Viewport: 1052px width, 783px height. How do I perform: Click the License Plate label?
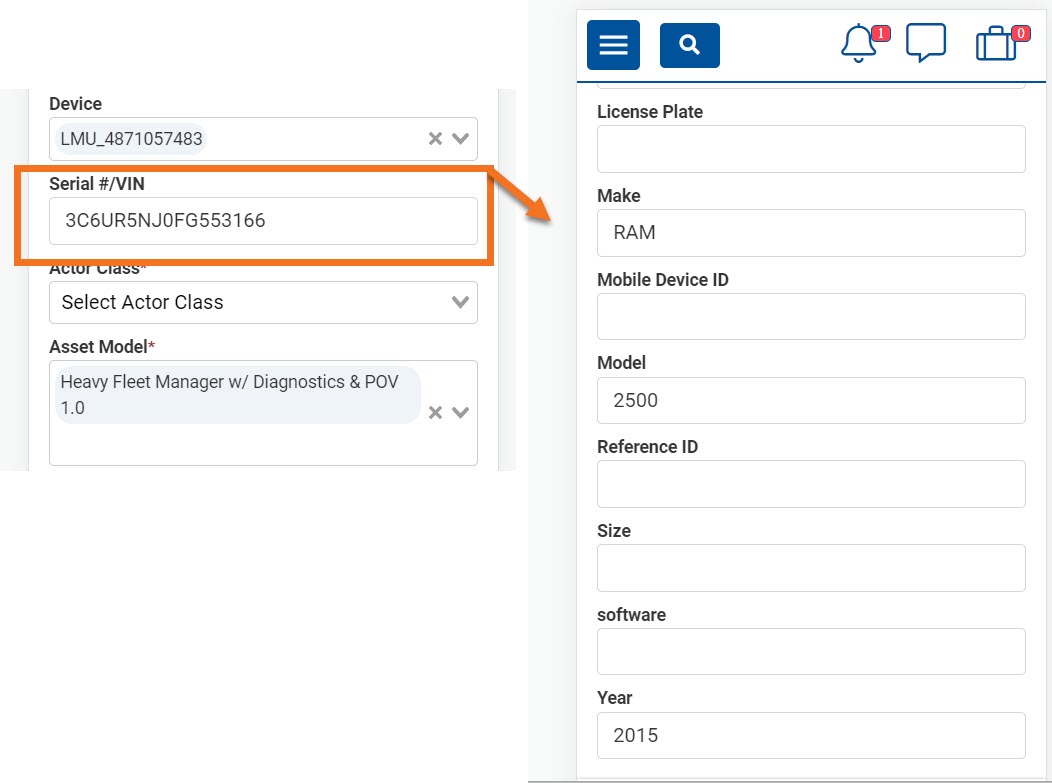tap(650, 112)
